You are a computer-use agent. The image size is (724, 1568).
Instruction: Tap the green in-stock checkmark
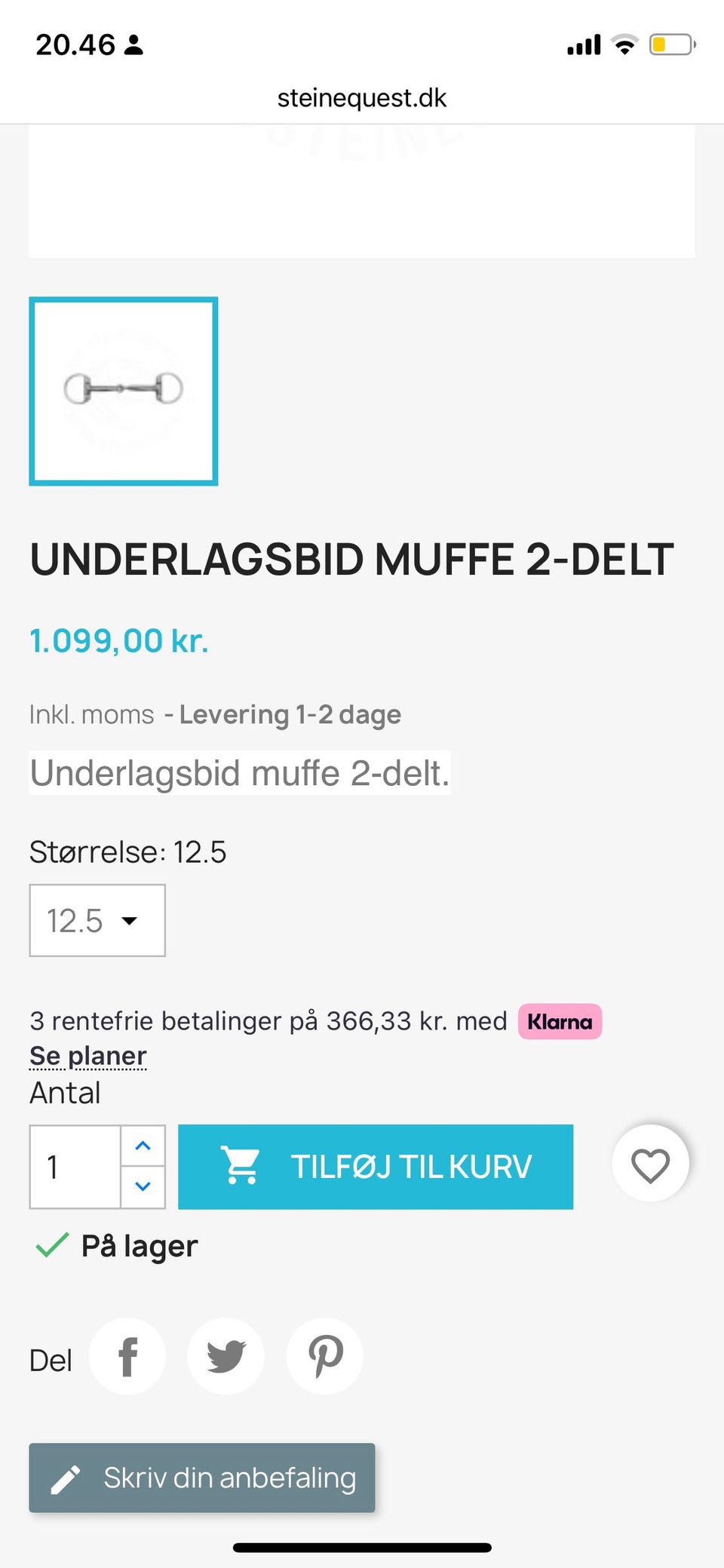pyautogui.click(x=52, y=1245)
